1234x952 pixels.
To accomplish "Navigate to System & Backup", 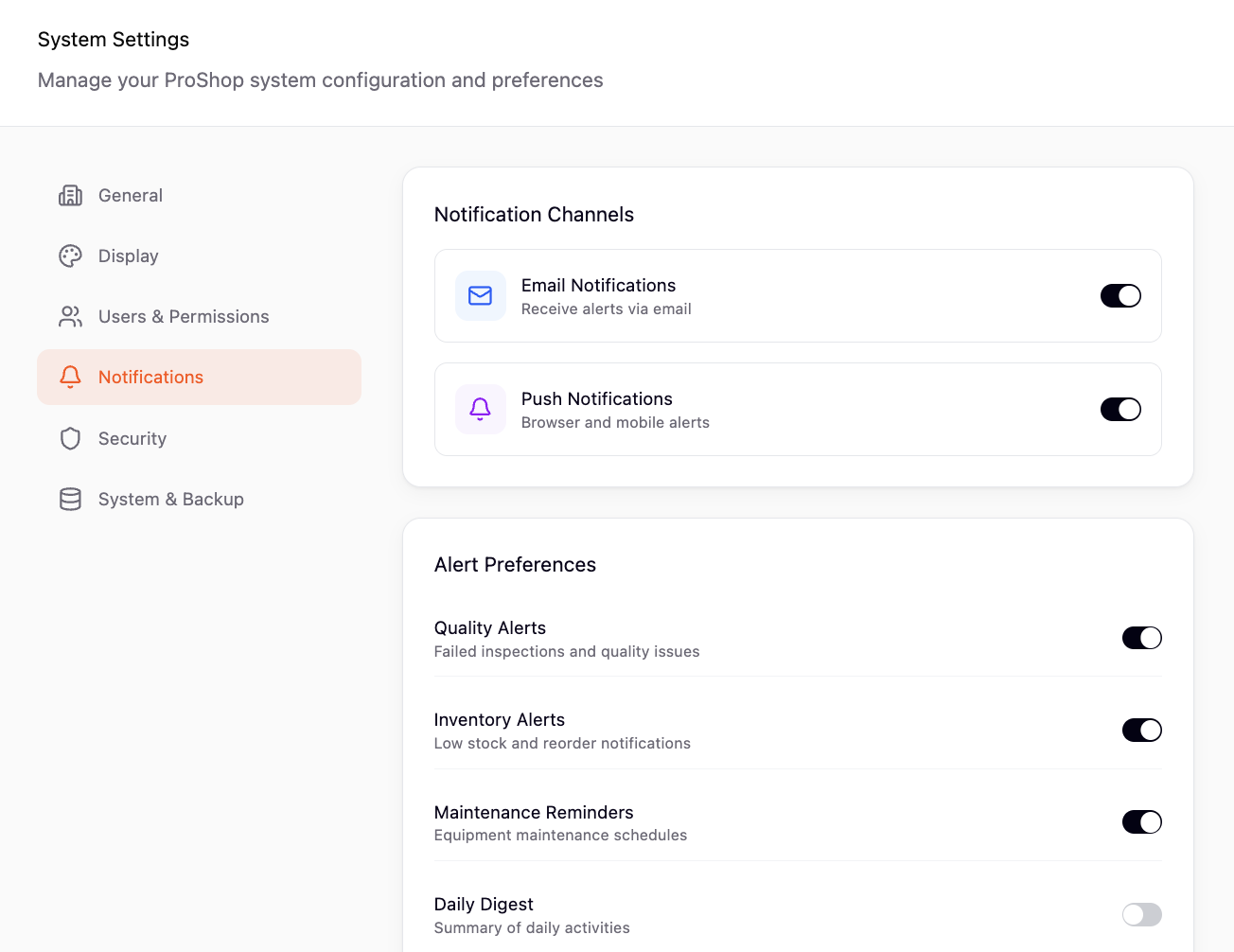I will click(171, 500).
